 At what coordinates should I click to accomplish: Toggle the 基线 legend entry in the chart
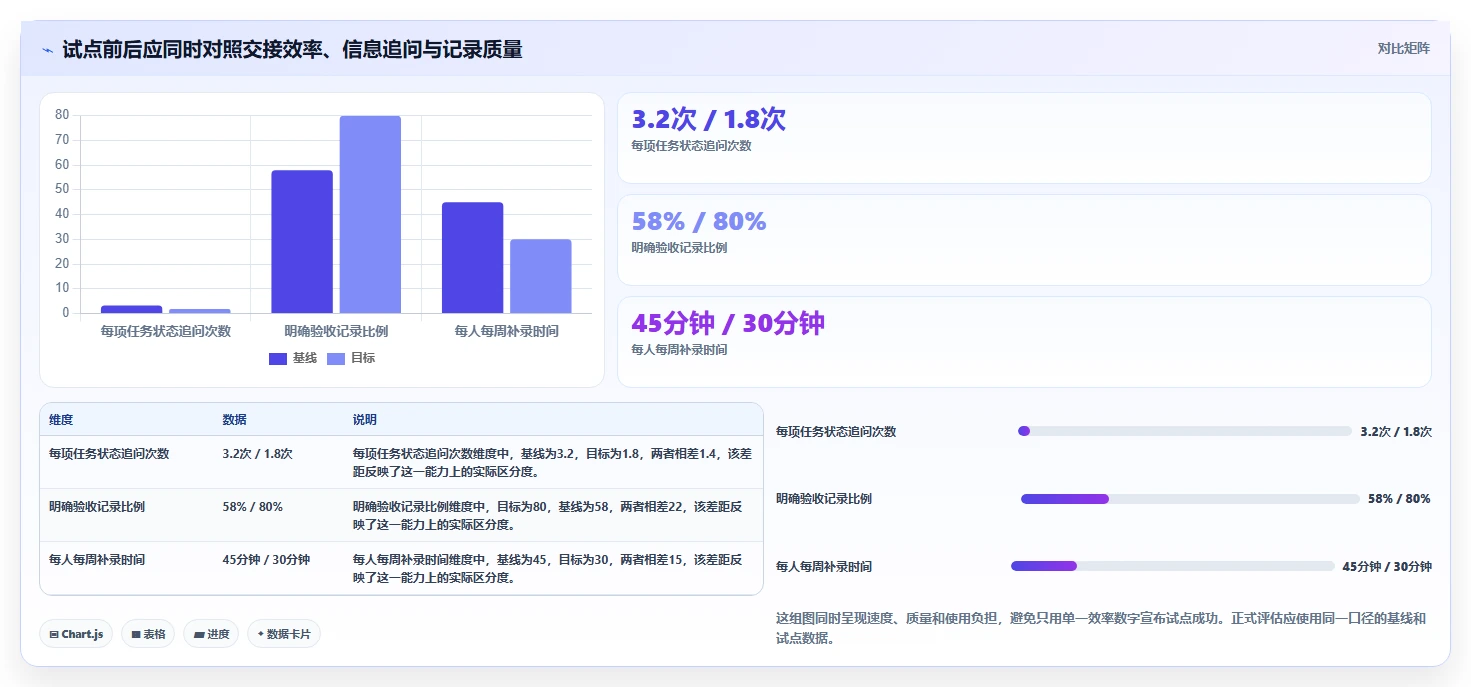pos(293,358)
